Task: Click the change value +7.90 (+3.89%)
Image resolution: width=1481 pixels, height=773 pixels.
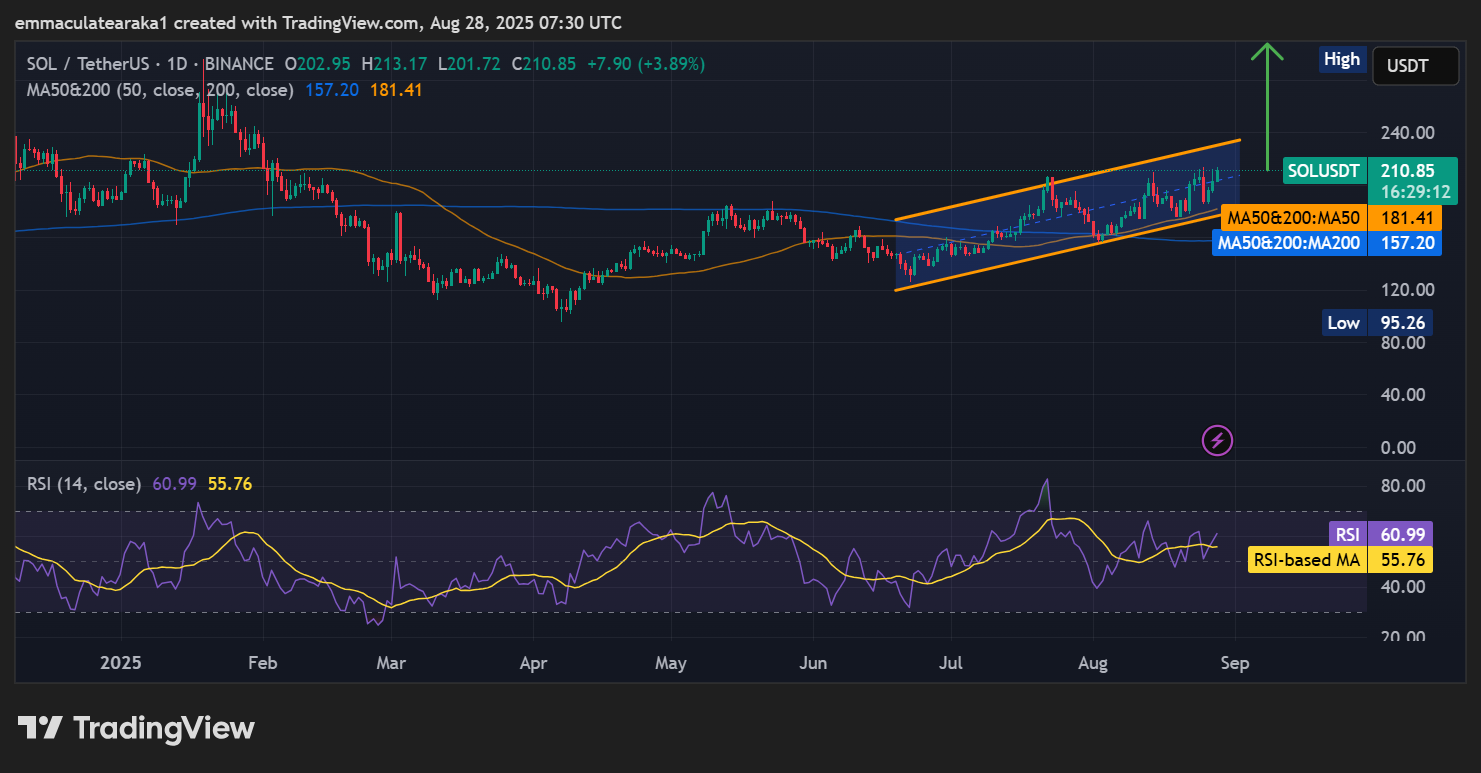Action: point(646,64)
